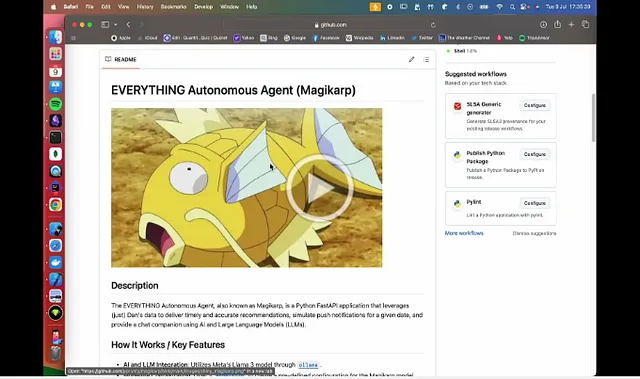The image size is (640, 379).
Task: Show Safari downloads
Action: [x=543, y=24]
